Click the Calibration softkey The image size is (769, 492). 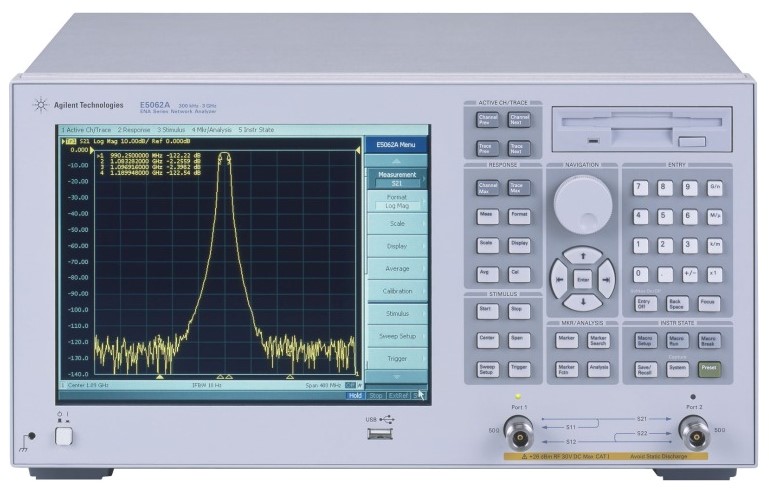pos(396,291)
